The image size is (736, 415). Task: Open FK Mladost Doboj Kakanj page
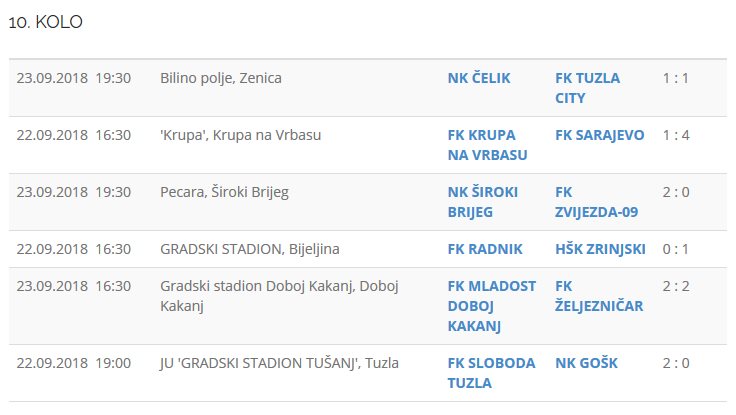(x=492, y=306)
